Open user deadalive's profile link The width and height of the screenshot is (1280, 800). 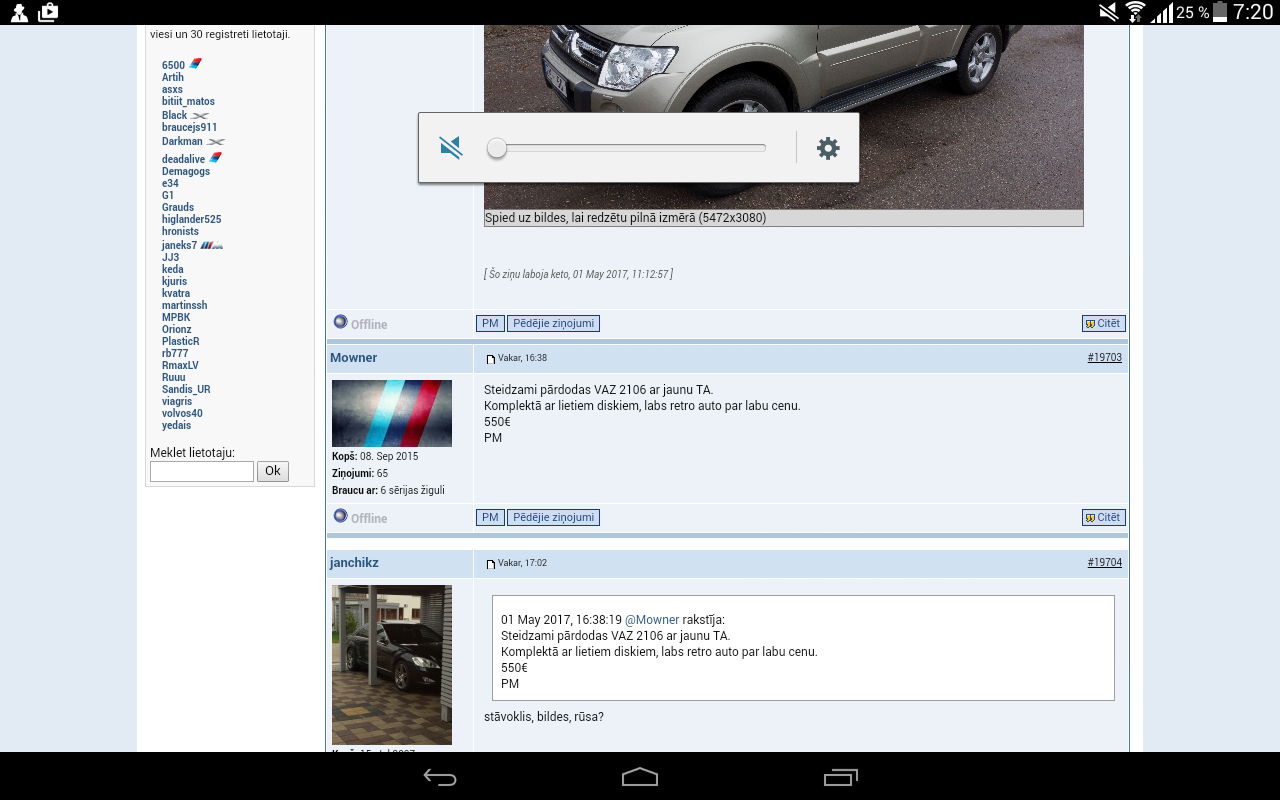click(x=183, y=159)
